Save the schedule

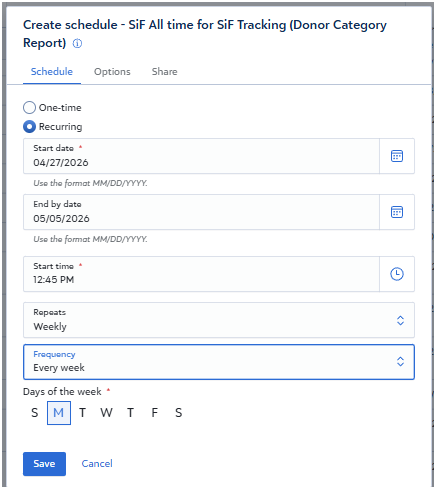44,464
